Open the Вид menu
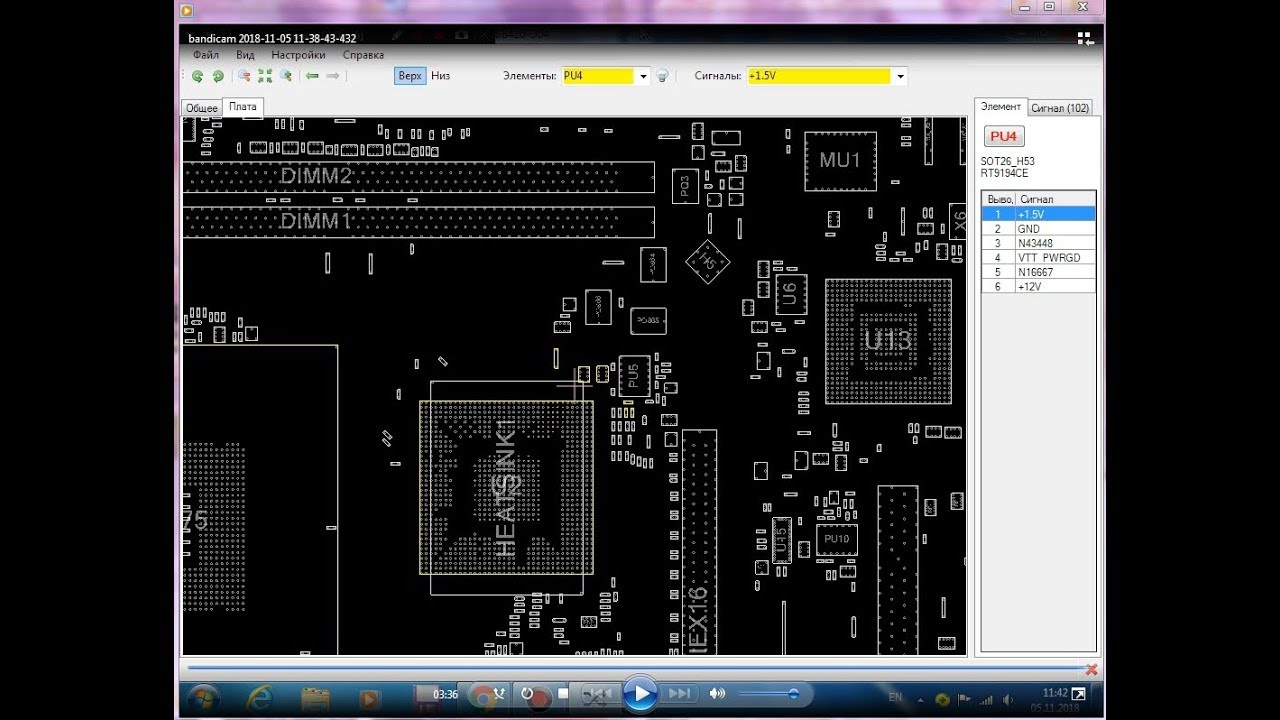This screenshot has width=1280, height=720. tap(245, 55)
